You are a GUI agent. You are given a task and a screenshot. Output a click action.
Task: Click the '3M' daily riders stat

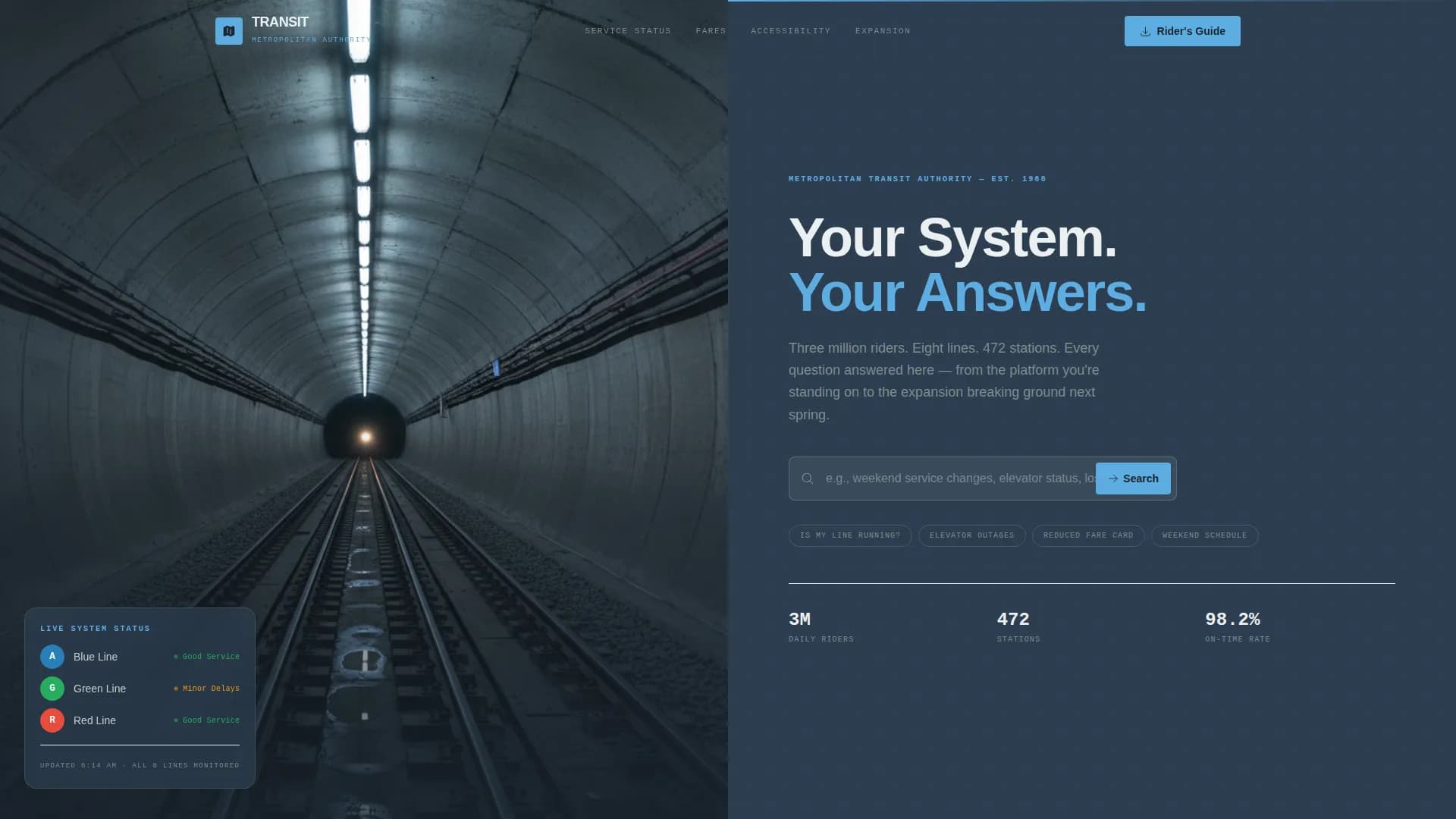click(x=799, y=620)
